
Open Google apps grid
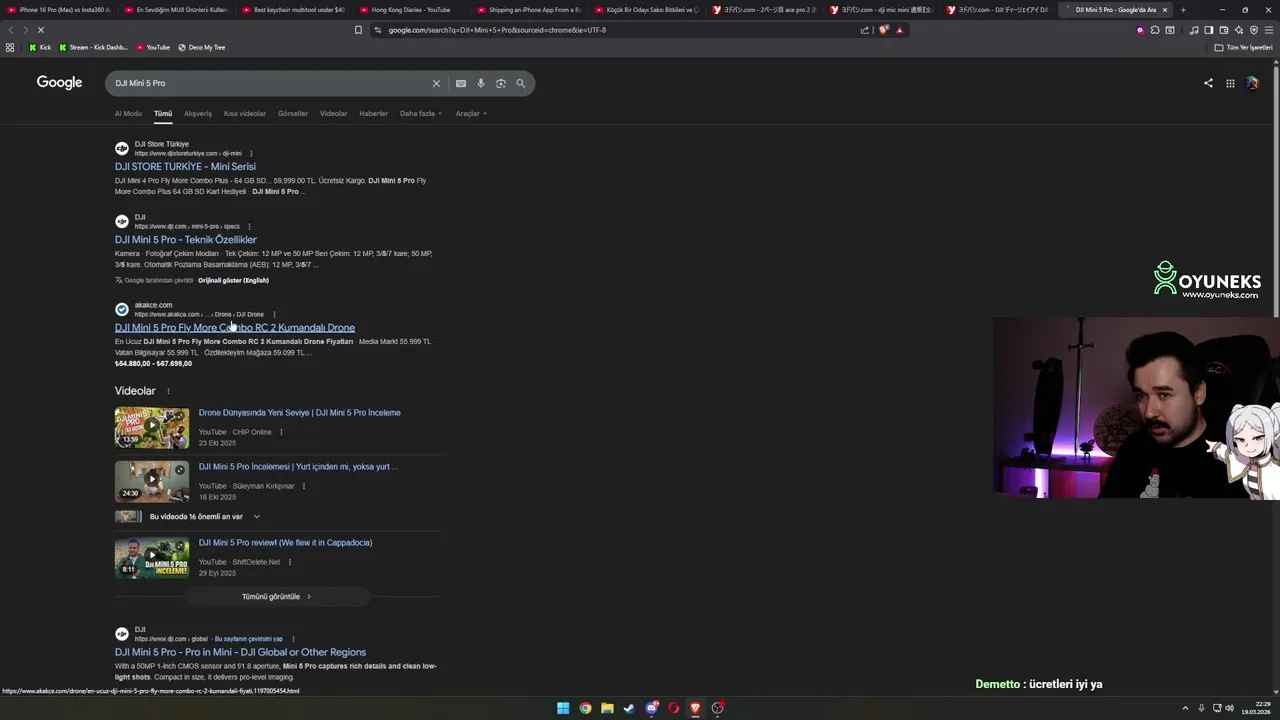[x=1230, y=83]
